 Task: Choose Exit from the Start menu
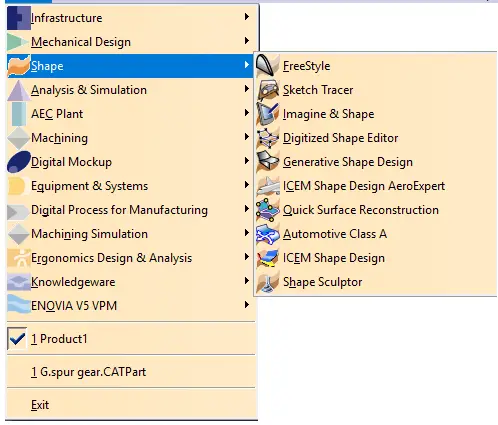point(131,405)
